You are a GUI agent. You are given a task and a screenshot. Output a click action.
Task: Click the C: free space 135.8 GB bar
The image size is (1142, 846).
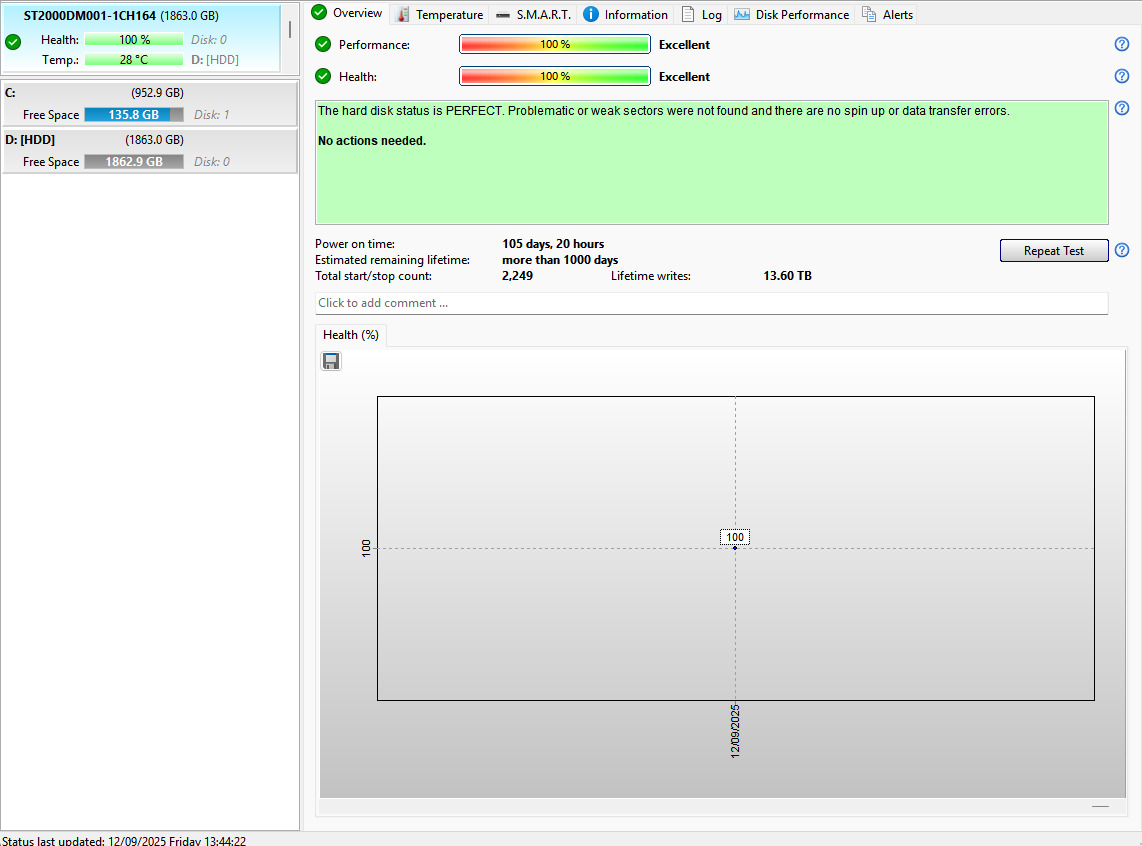134,114
